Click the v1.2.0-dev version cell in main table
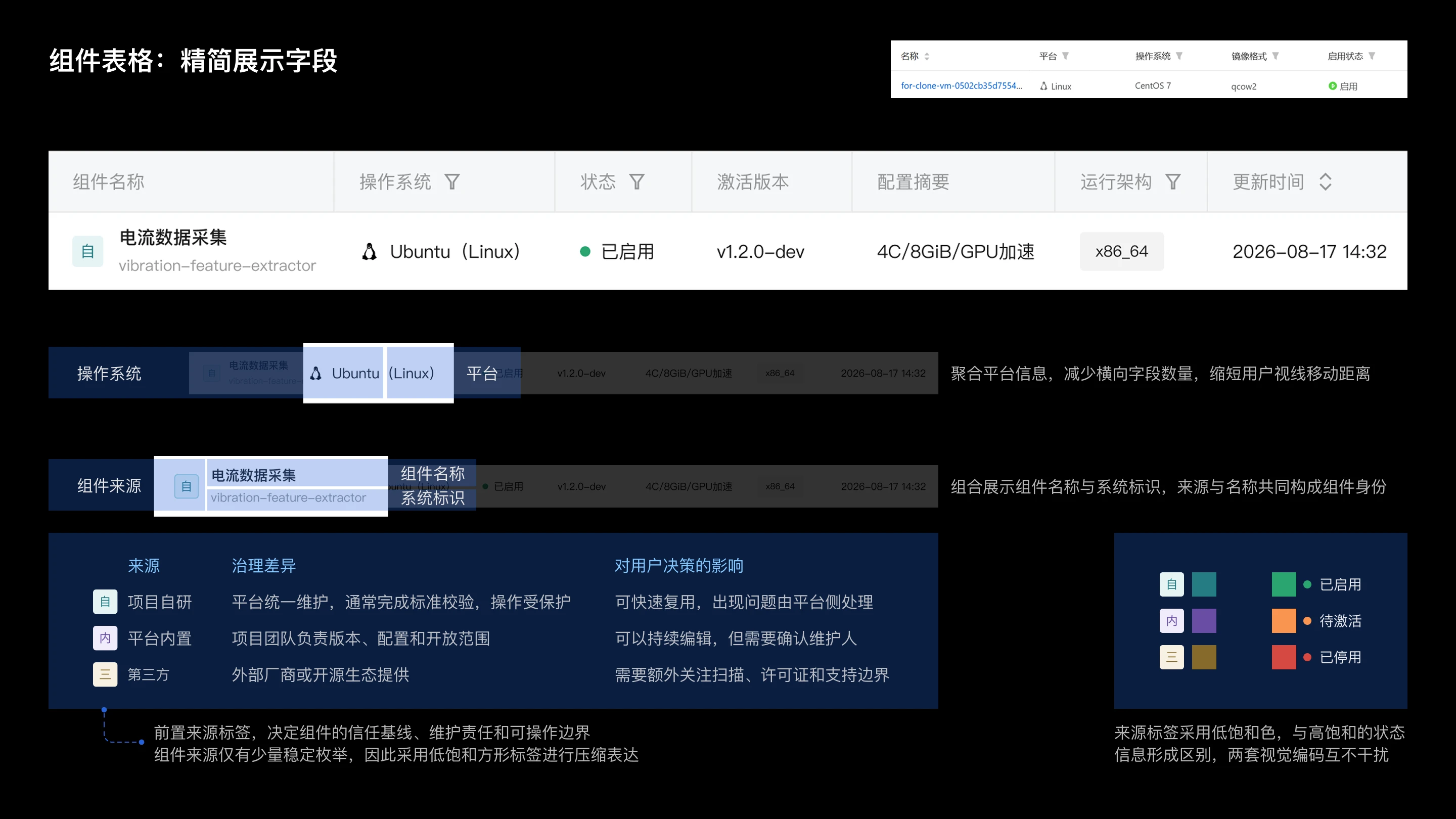Image resolution: width=1456 pixels, height=819 pixels. click(x=760, y=252)
